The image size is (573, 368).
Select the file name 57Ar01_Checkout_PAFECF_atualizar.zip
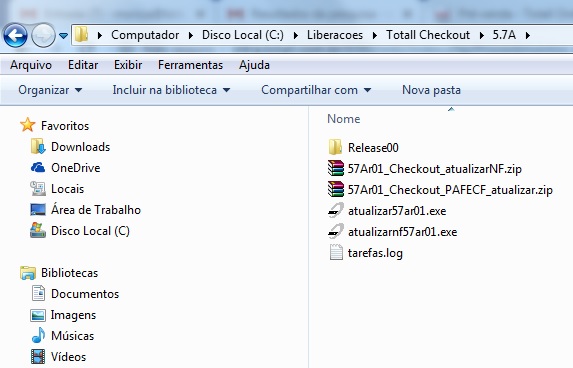point(450,190)
